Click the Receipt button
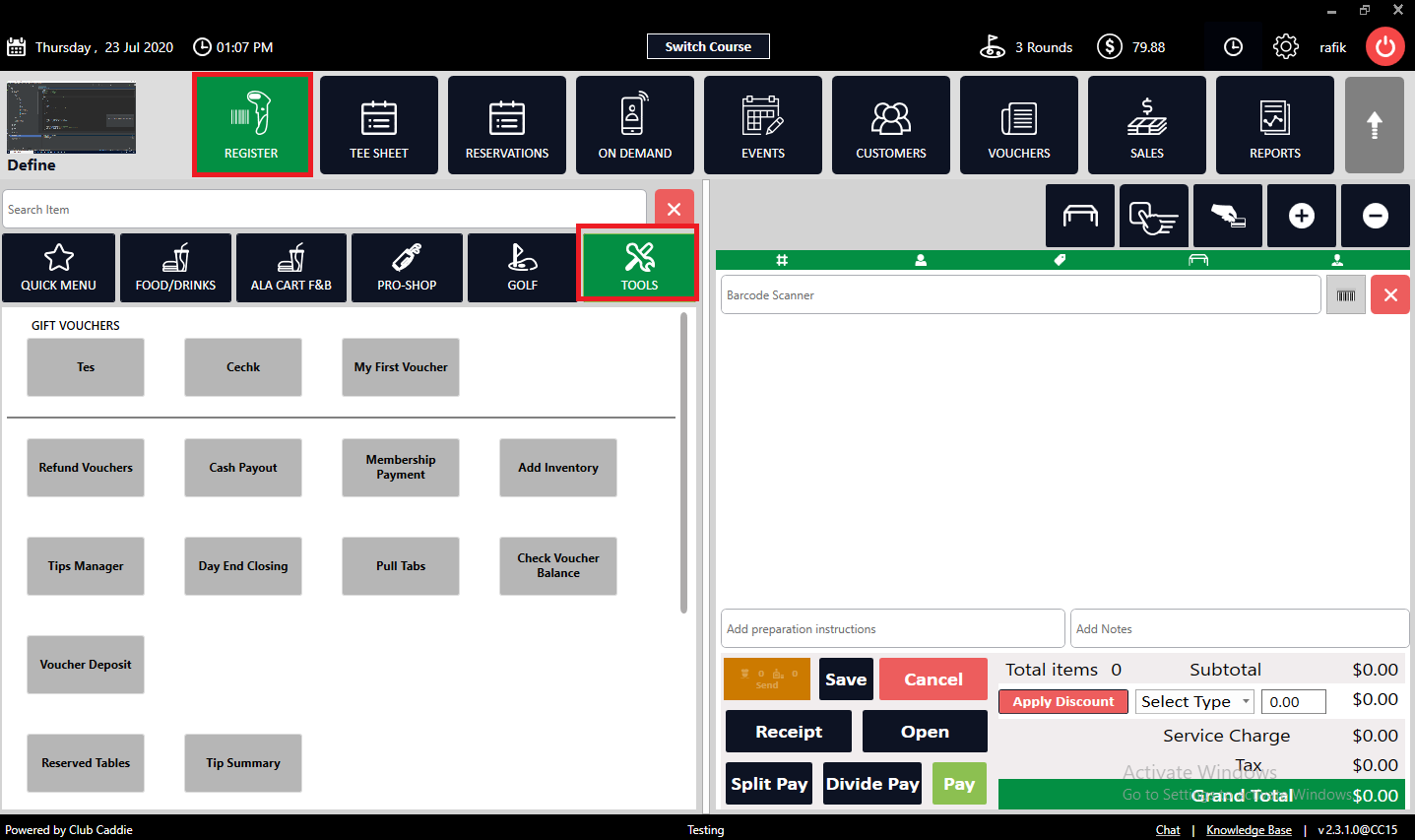1415x840 pixels. click(x=789, y=732)
